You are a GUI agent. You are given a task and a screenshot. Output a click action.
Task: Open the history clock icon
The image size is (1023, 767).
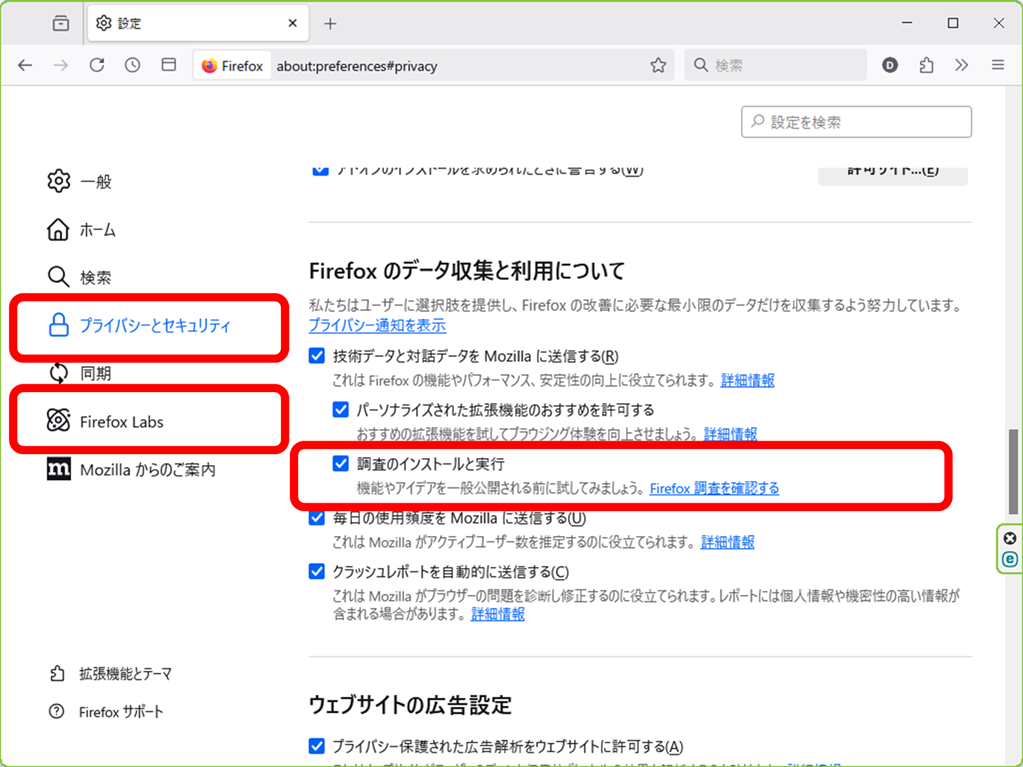coord(132,65)
